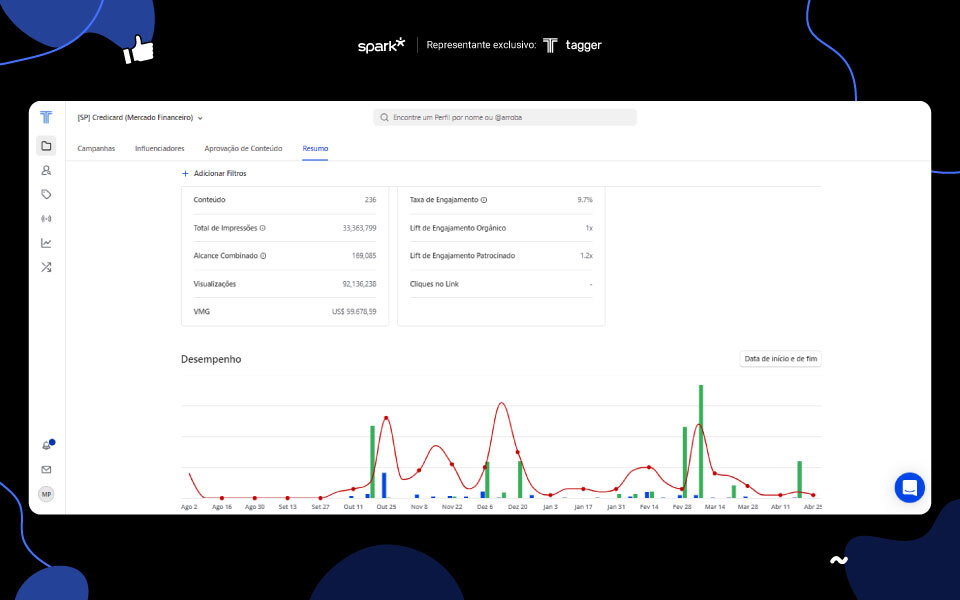Click the Tagger logo in the sidebar
This screenshot has height=600, width=960.
pos(46,117)
